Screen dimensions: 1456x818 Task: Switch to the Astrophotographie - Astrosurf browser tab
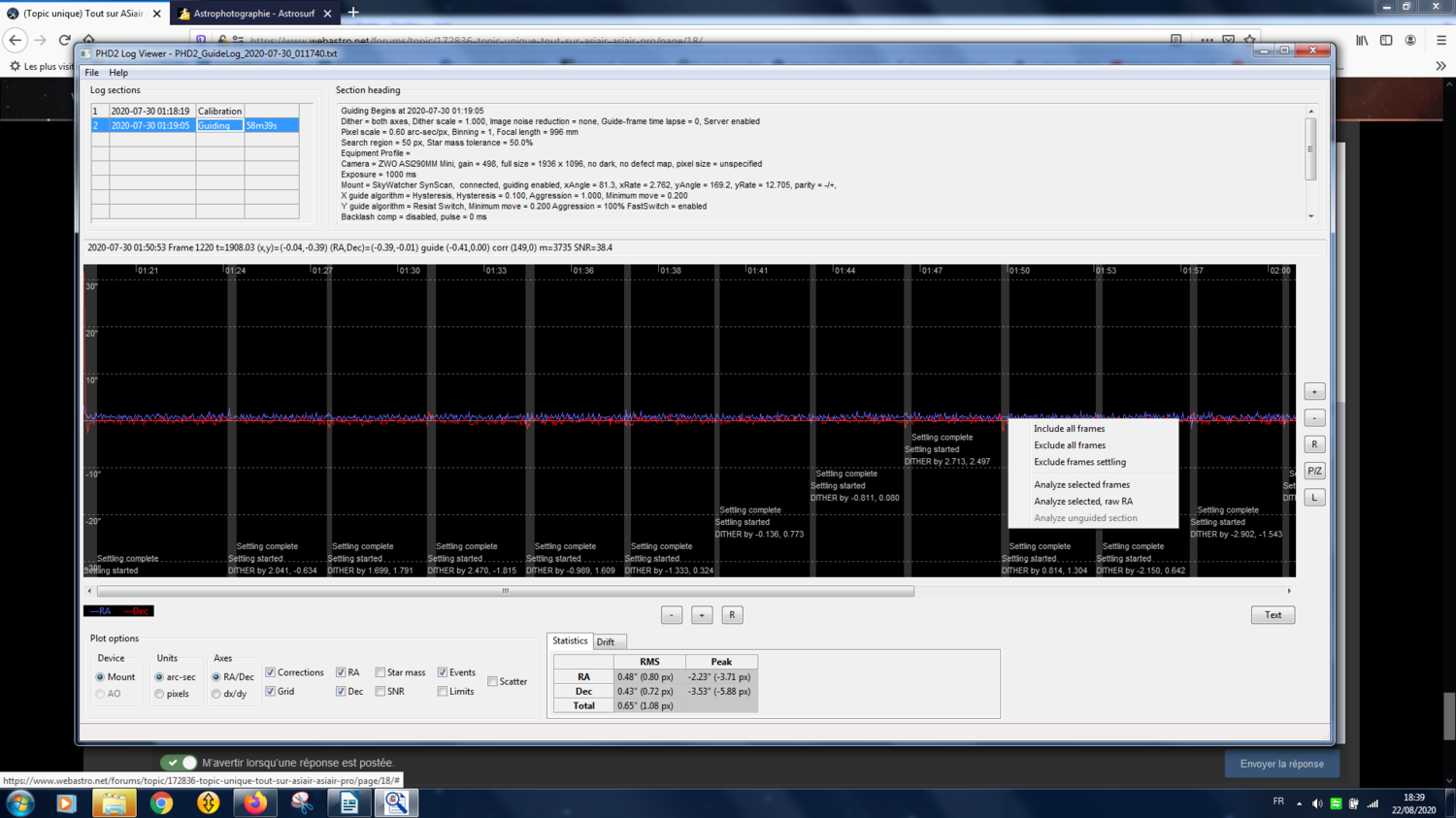pos(254,14)
